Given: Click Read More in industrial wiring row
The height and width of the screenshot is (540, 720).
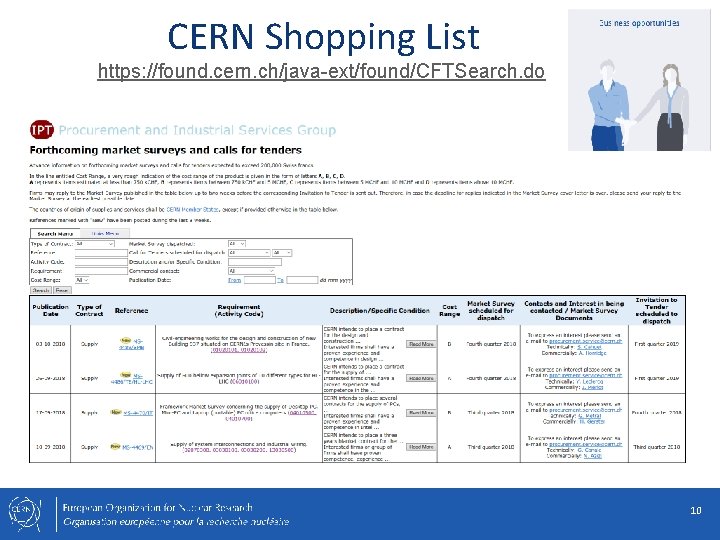Looking at the screenshot, I should point(421,447).
